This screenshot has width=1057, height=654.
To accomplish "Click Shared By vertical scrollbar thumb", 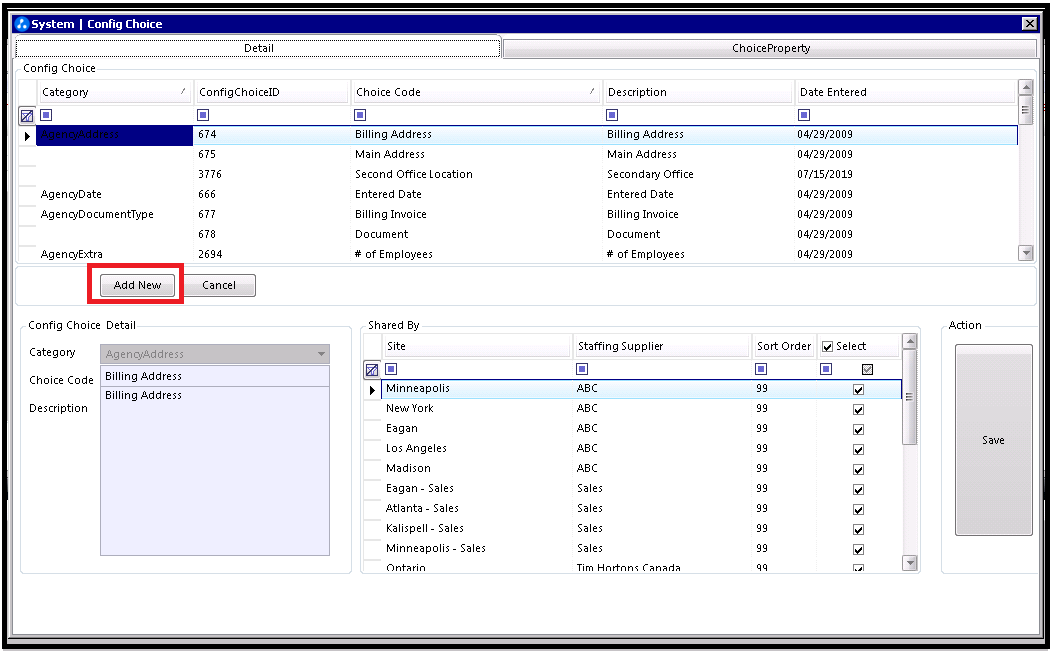I will coord(909,397).
